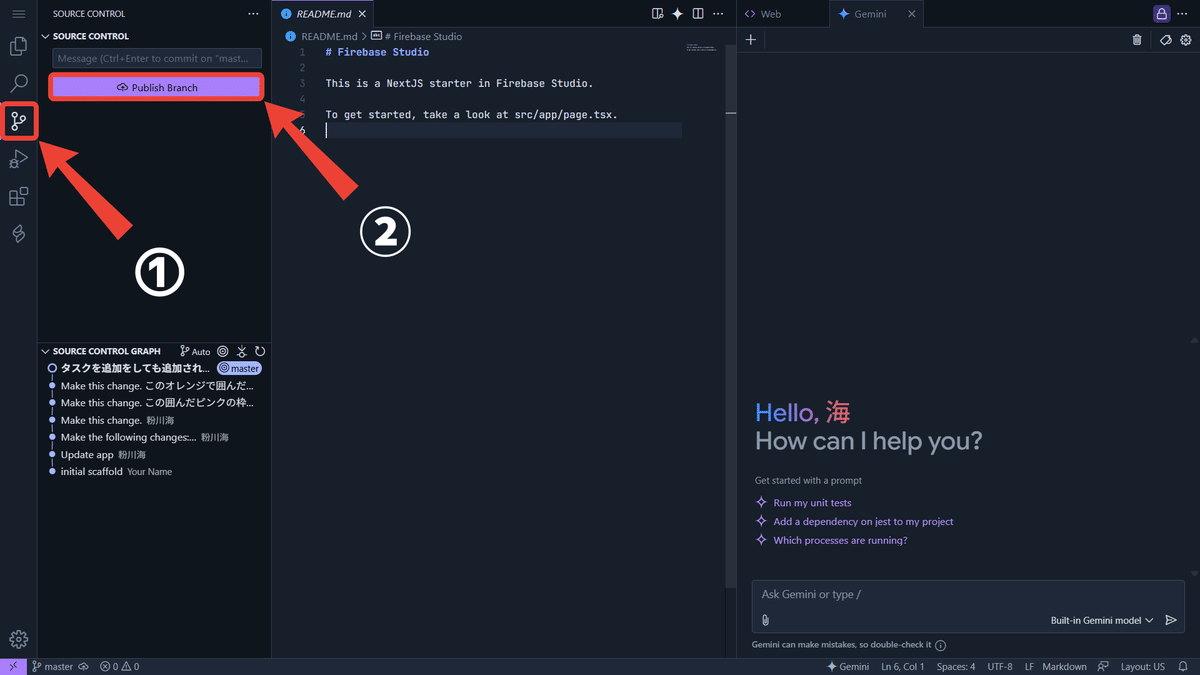Screen dimensions: 1200x675
Task: Open the preview to the side icon
Action: pyautogui.click(x=657, y=14)
